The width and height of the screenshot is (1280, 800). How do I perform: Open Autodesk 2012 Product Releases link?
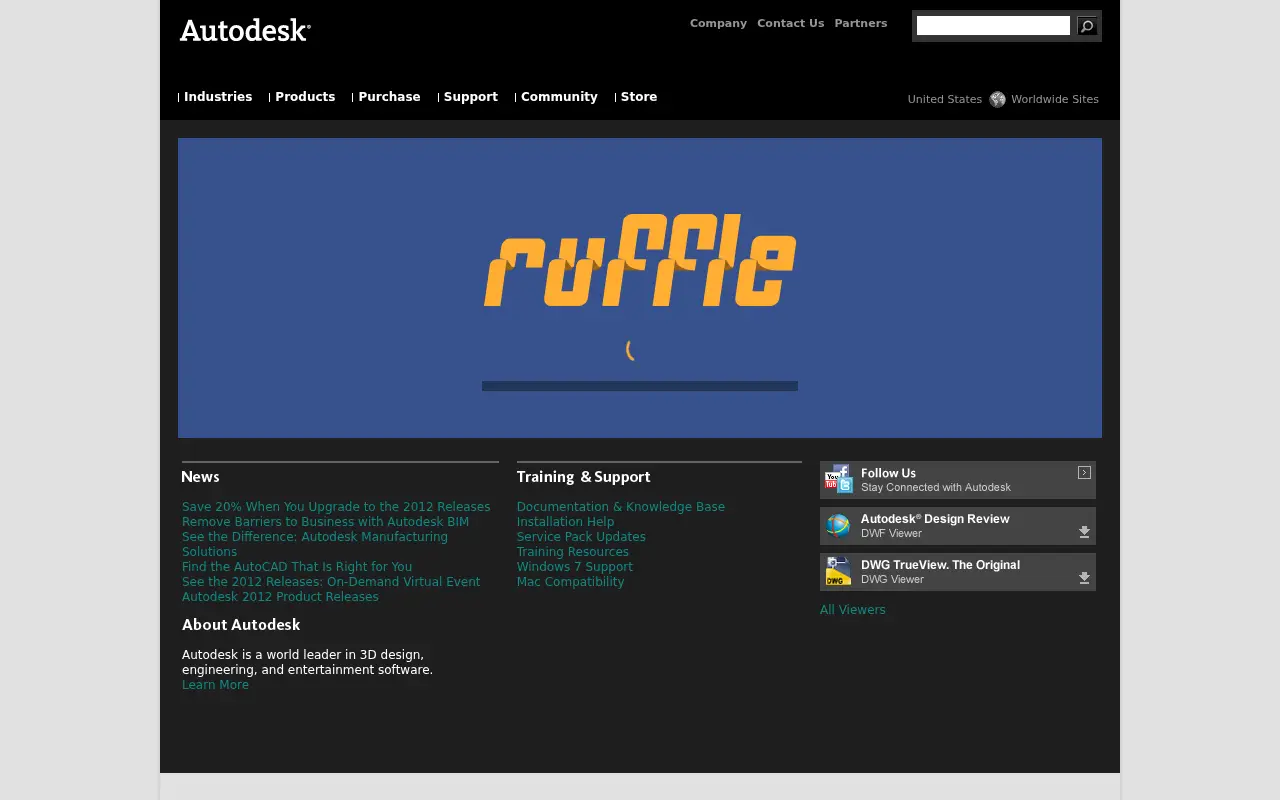coord(280,597)
